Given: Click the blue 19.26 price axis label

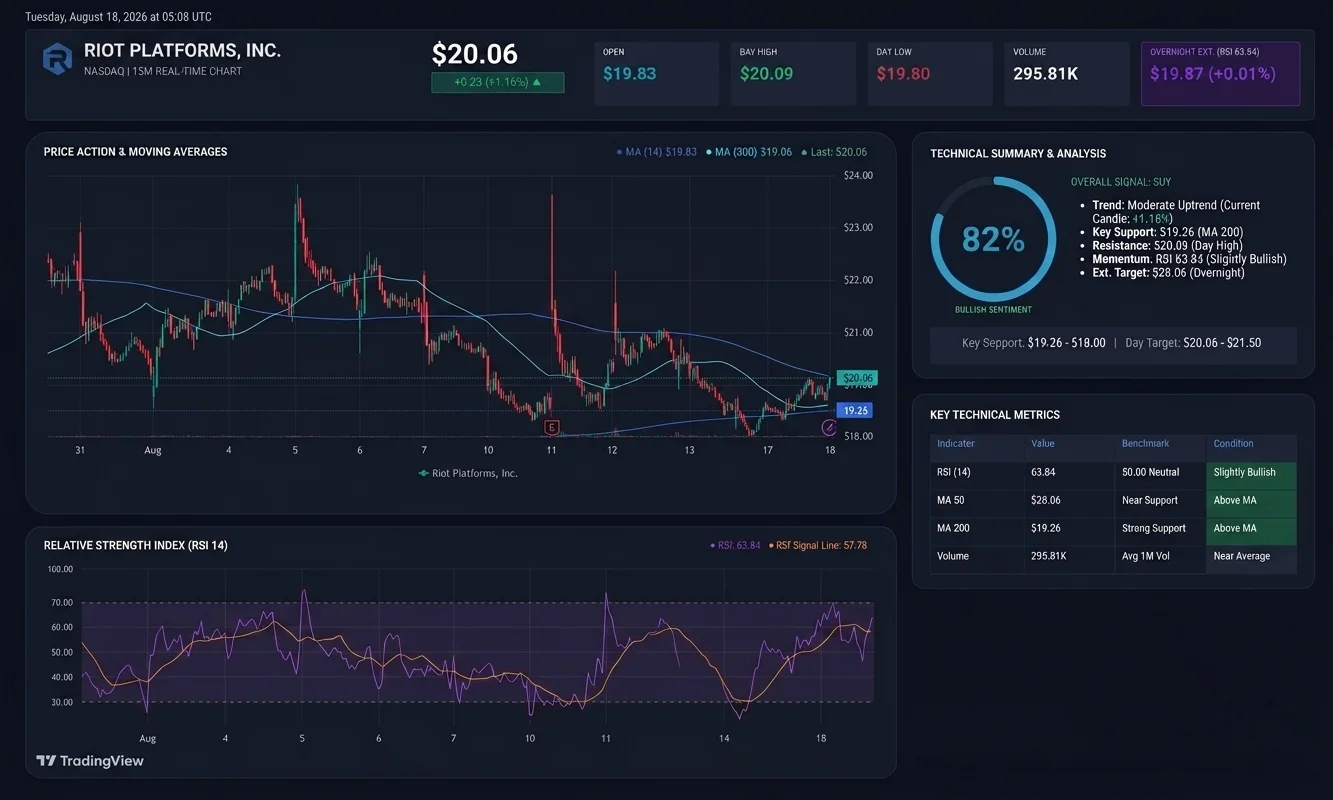Looking at the screenshot, I should (855, 410).
